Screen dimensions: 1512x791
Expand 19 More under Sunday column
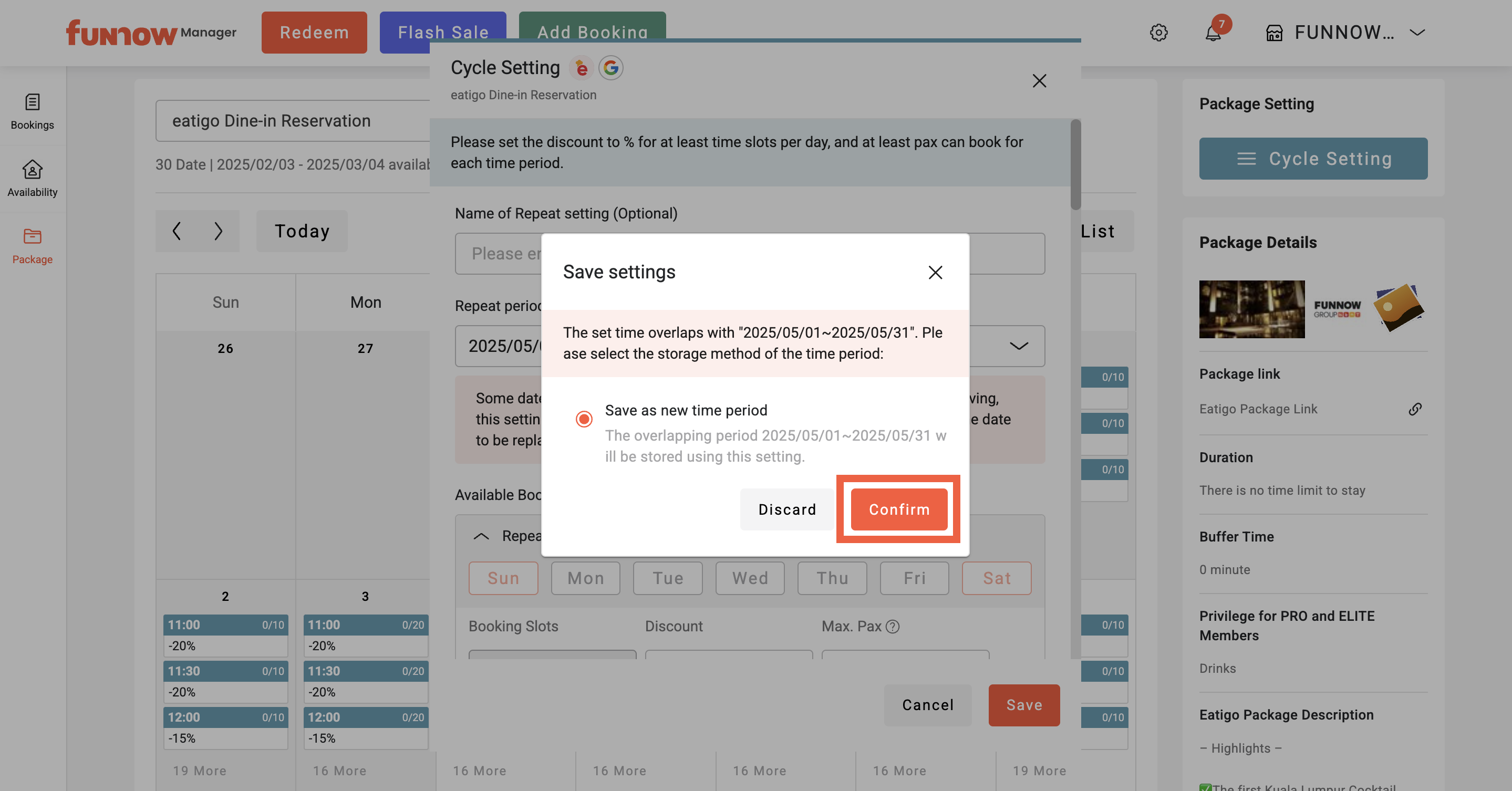(x=200, y=771)
